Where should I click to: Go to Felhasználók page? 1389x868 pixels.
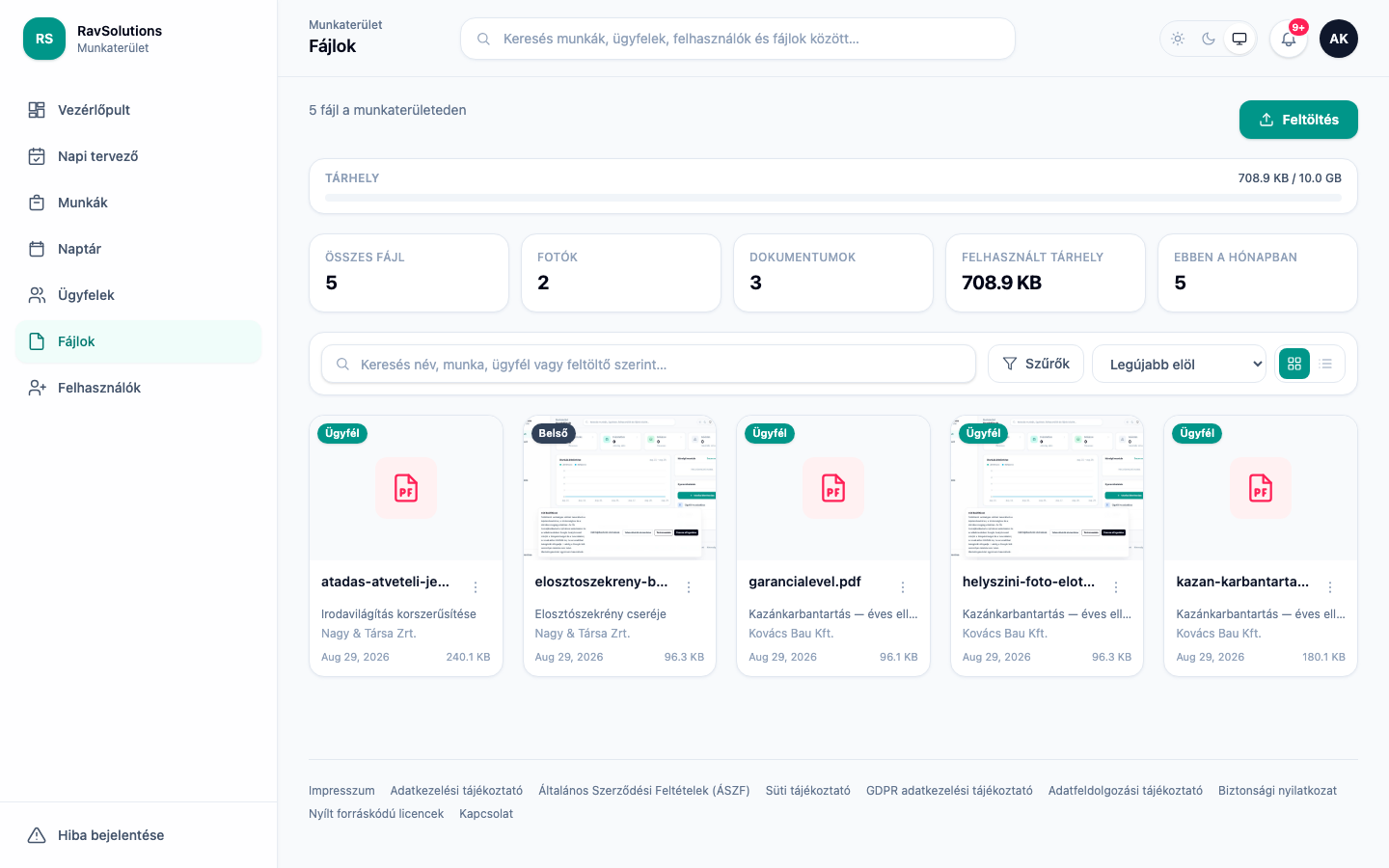tap(139, 388)
